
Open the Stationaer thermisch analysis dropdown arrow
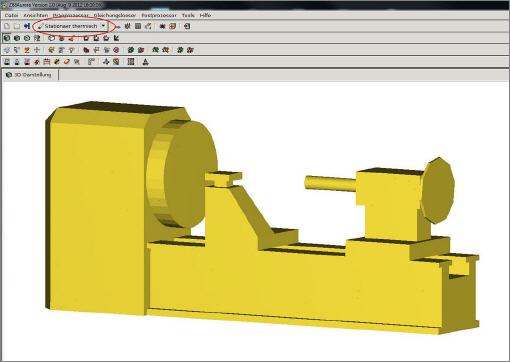(103, 26)
